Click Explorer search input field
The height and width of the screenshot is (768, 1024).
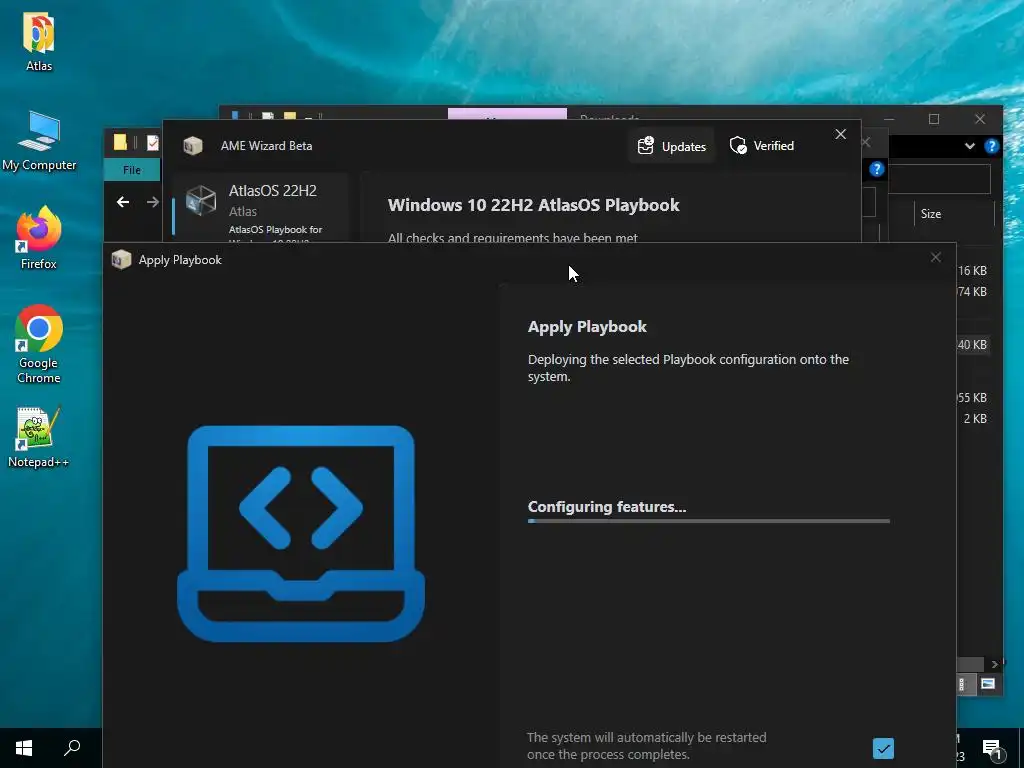tap(939, 179)
